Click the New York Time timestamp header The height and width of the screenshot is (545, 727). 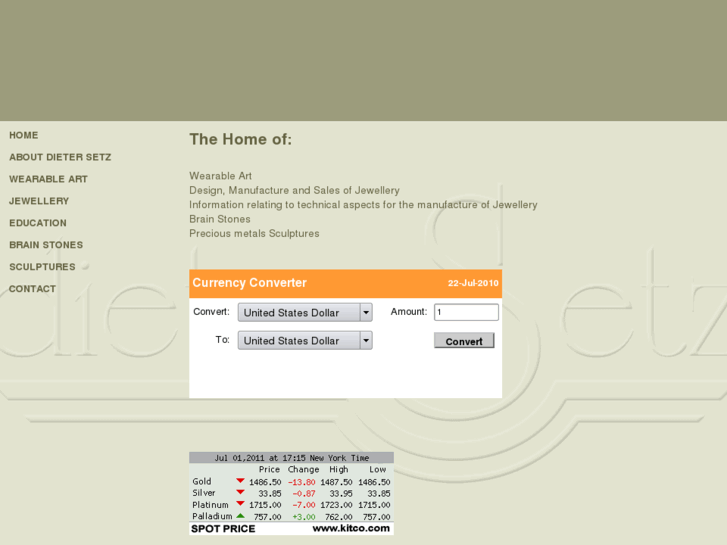(292, 458)
